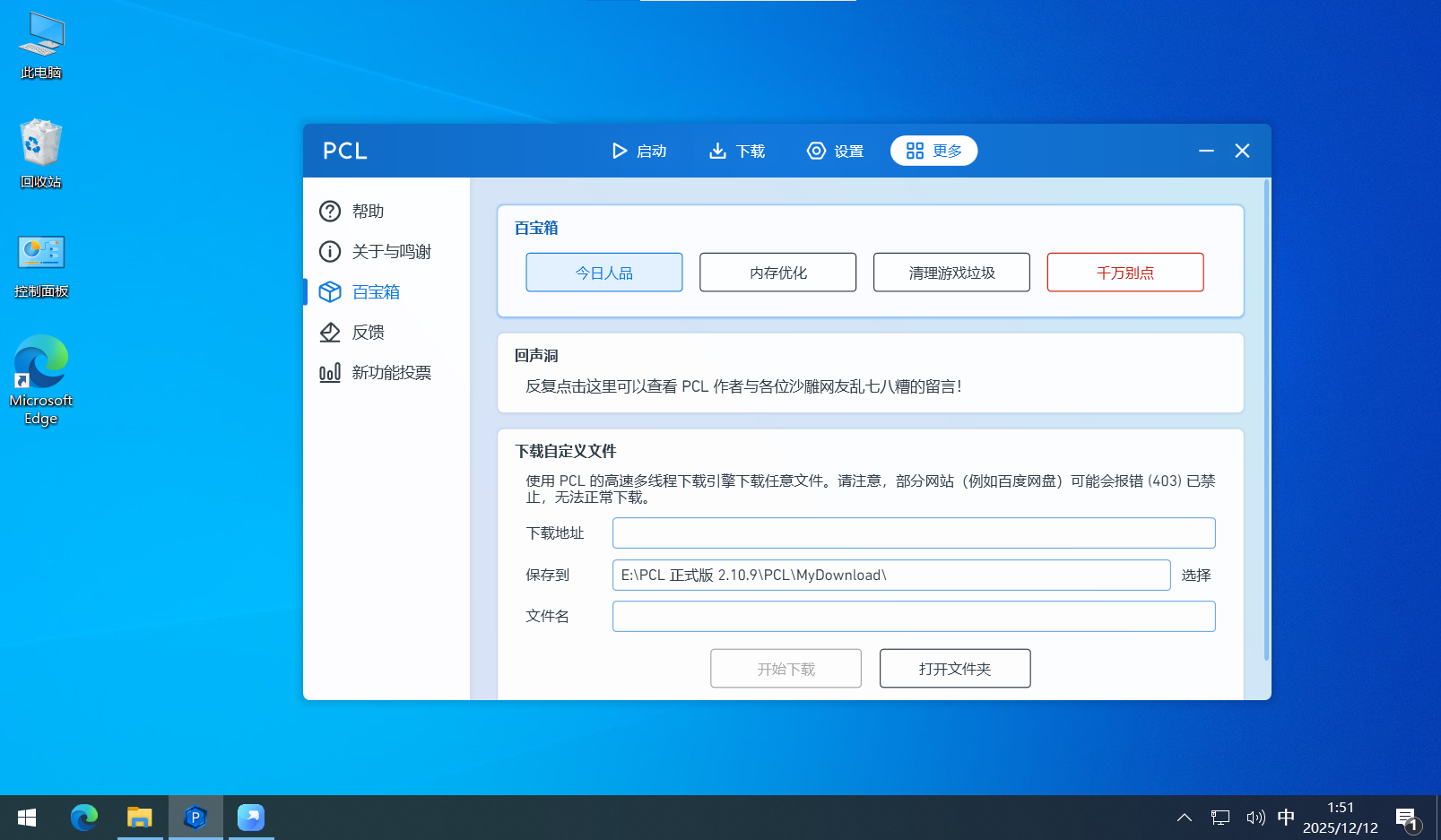1441x840 pixels.
Task: Click the 打开文件夹 button
Action: [x=954, y=669]
